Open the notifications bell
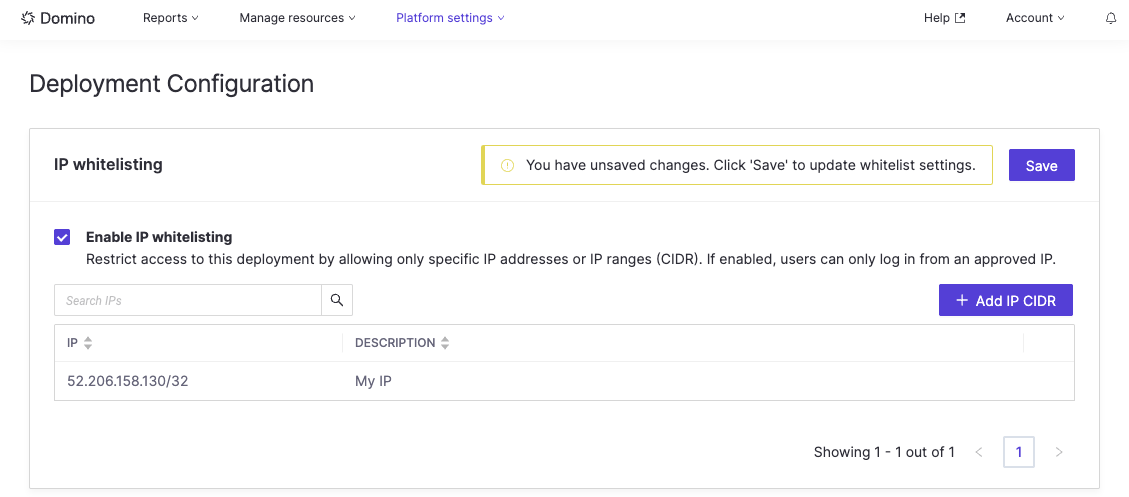This screenshot has height=497, width=1129. pos(1111,19)
